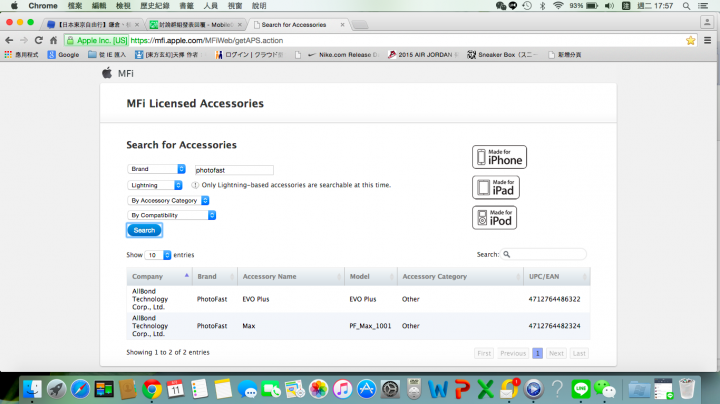
Task: Change the Show entries count dropdown
Action: coord(158,255)
